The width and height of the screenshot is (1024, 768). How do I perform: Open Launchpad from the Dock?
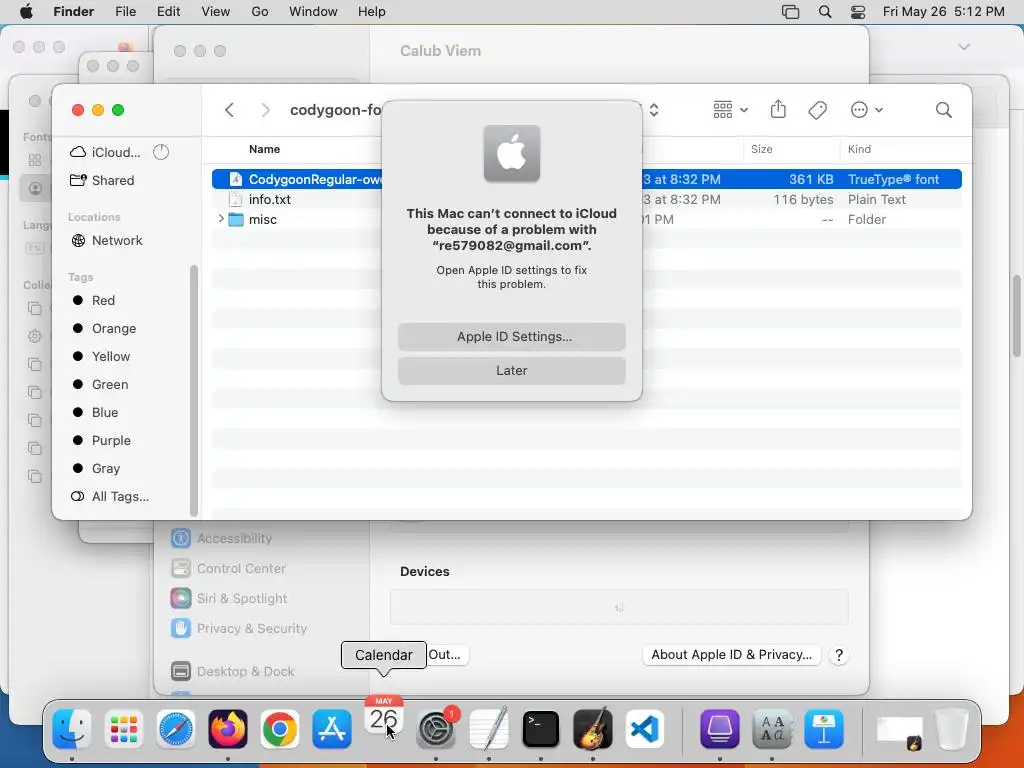(x=123, y=729)
